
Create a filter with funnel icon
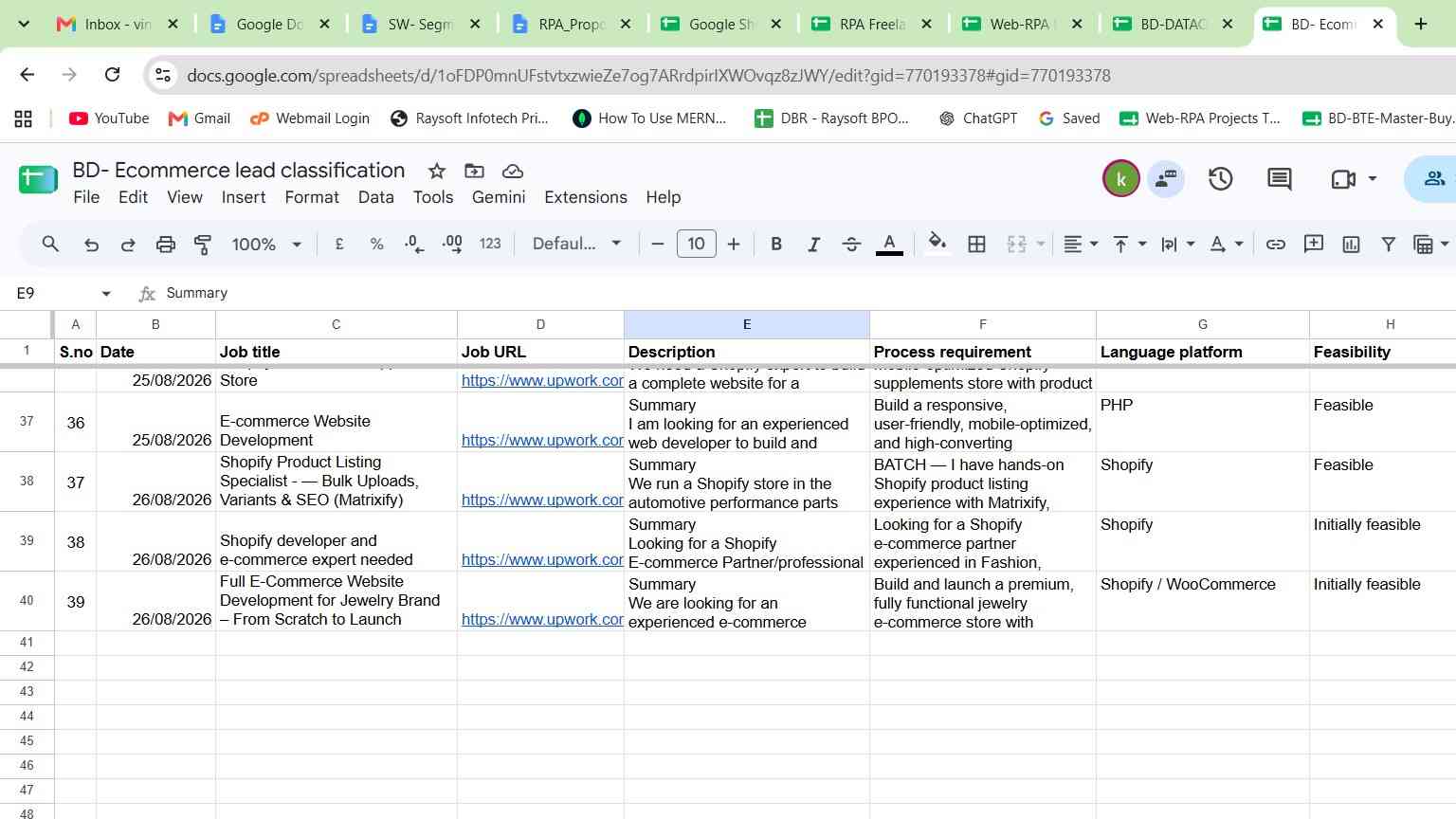[1388, 245]
